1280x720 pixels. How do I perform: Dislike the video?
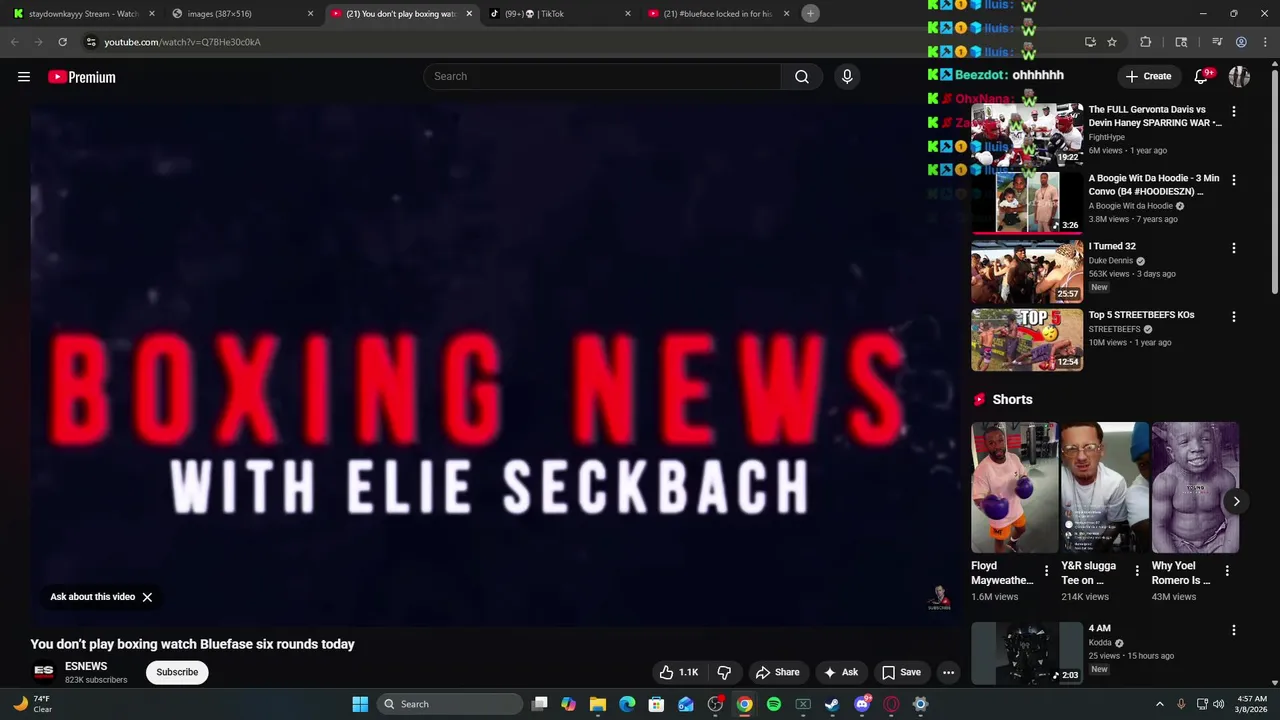[x=724, y=672]
